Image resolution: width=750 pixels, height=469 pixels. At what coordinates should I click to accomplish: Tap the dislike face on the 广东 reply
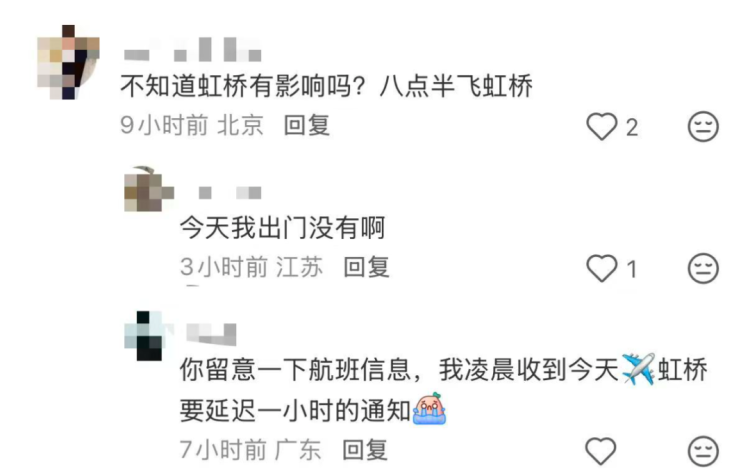click(x=703, y=450)
